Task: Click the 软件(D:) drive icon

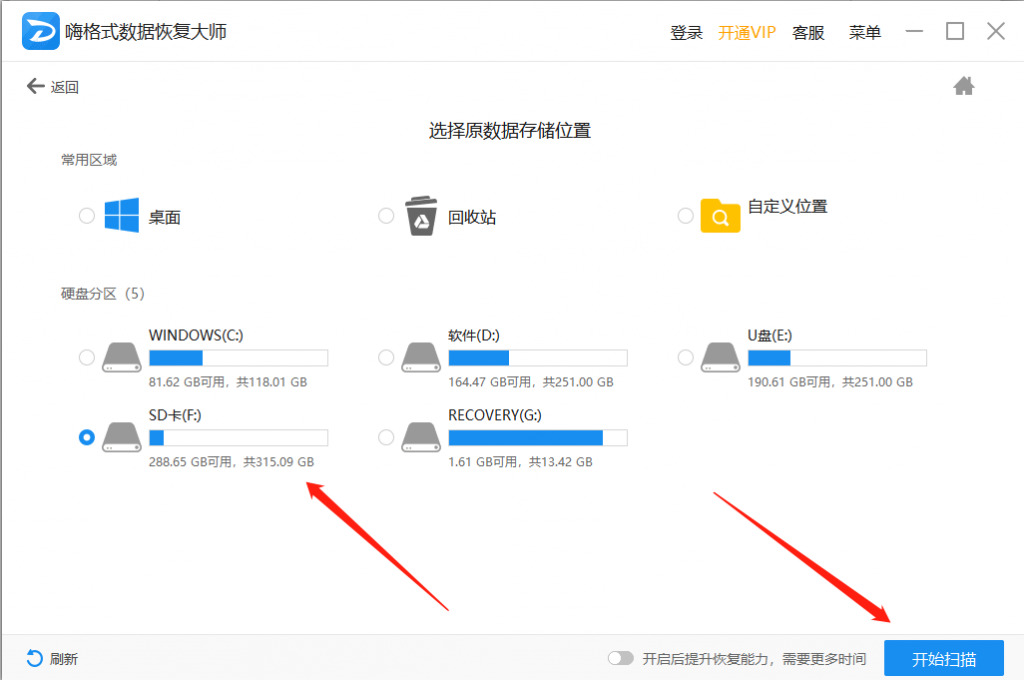Action: [x=421, y=357]
